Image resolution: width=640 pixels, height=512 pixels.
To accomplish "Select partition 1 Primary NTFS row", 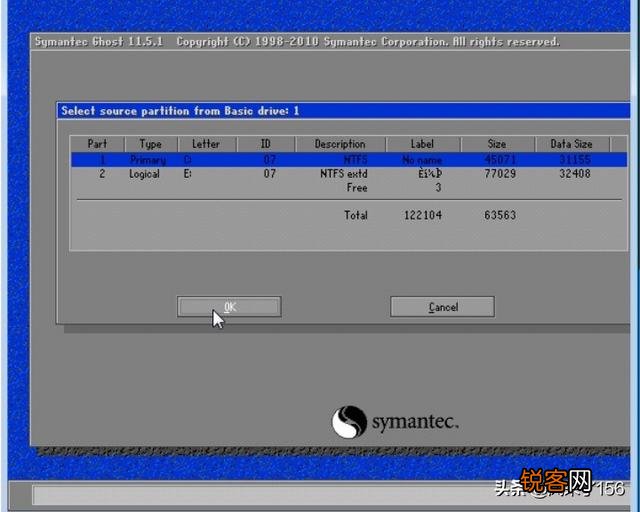I will [x=349, y=160].
